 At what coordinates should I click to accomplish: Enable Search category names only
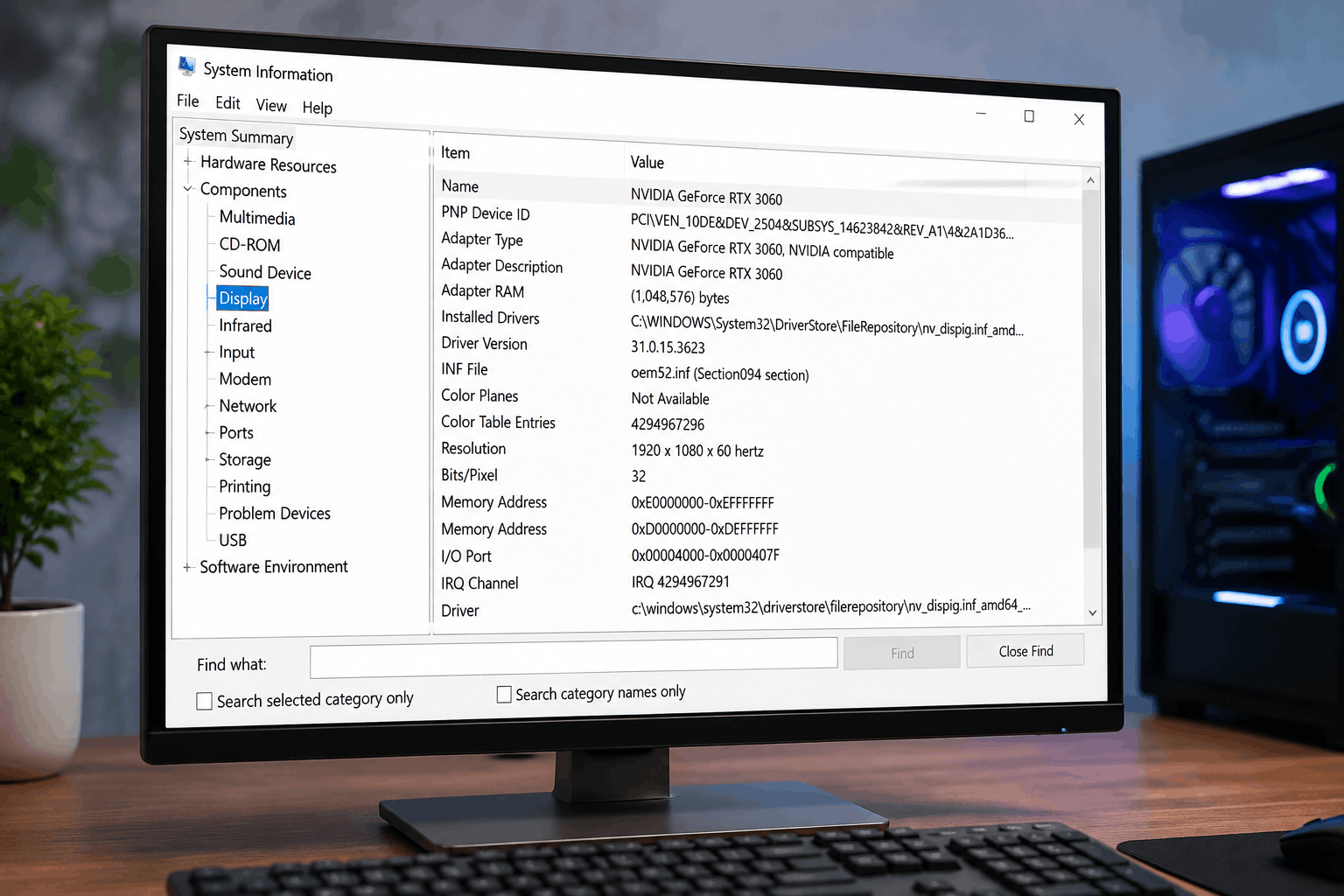(504, 695)
